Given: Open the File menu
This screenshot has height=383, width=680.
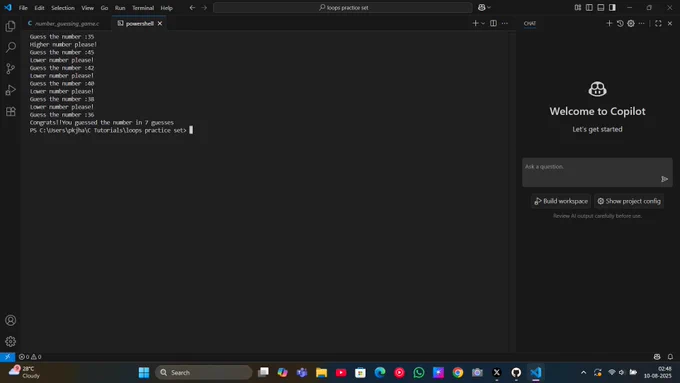Looking at the screenshot, I should point(23,8).
